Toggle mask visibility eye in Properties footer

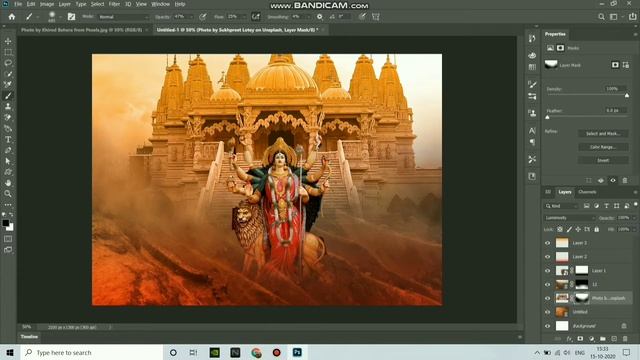click(613, 180)
